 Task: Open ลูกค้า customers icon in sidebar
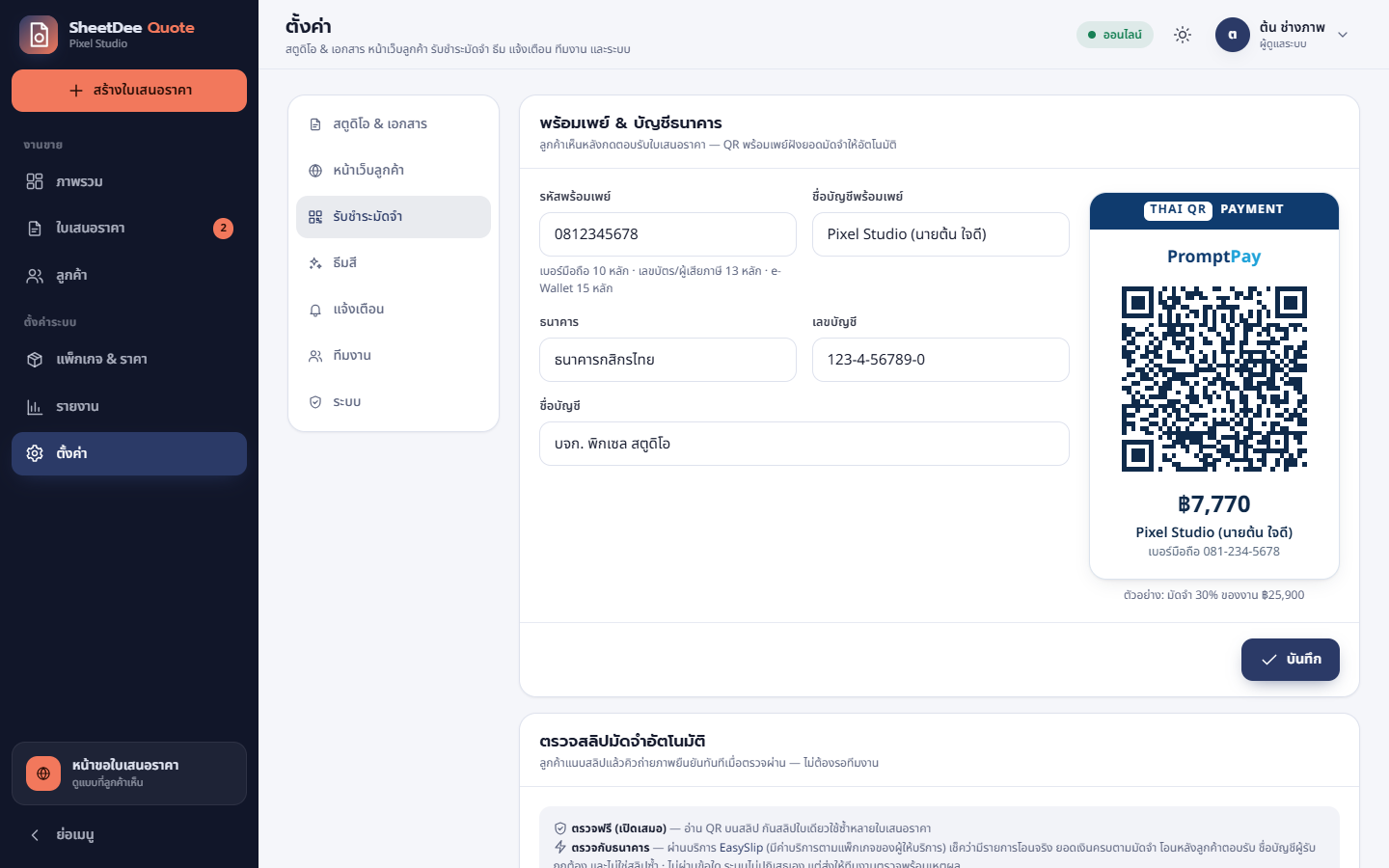35,276
